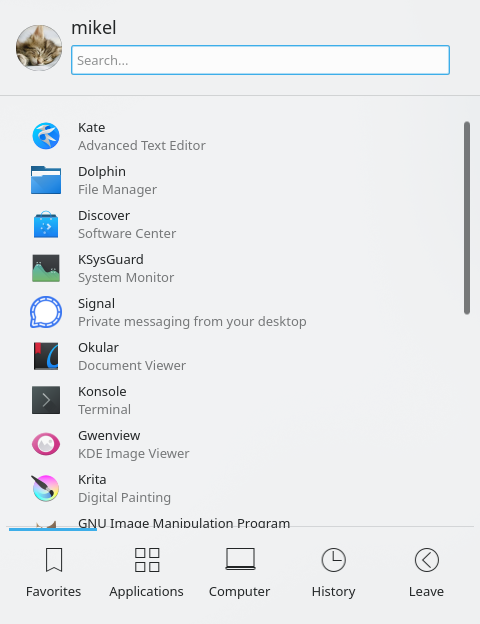480x624 pixels.
Task: Open Signal via its speech bubble icon
Action: [x=46, y=312]
